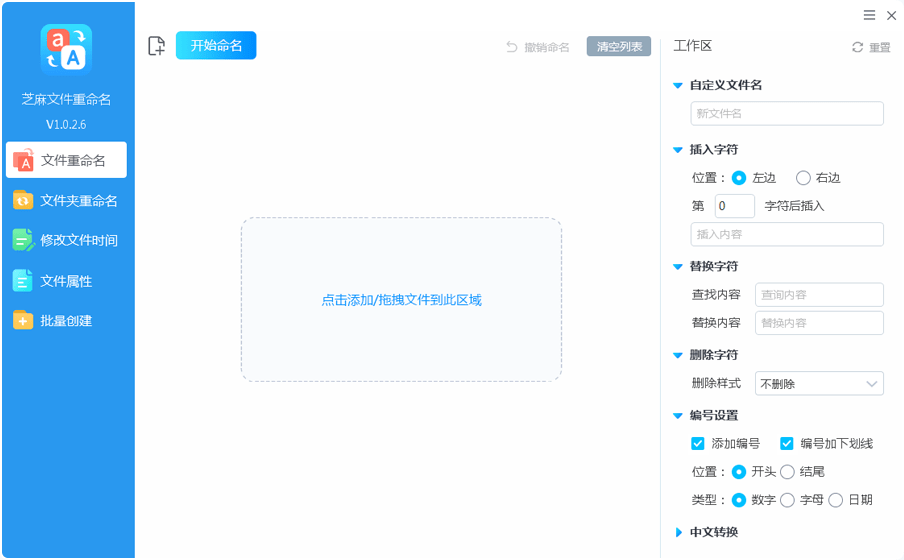This screenshot has height=560, width=904.
Task: Toggle the 编号加下划线 checkbox
Action: [786, 444]
